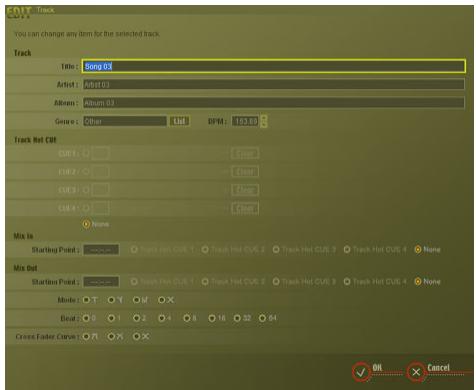Click the Album input field
The width and height of the screenshot is (476, 390).
pyautogui.click(x=273, y=103)
